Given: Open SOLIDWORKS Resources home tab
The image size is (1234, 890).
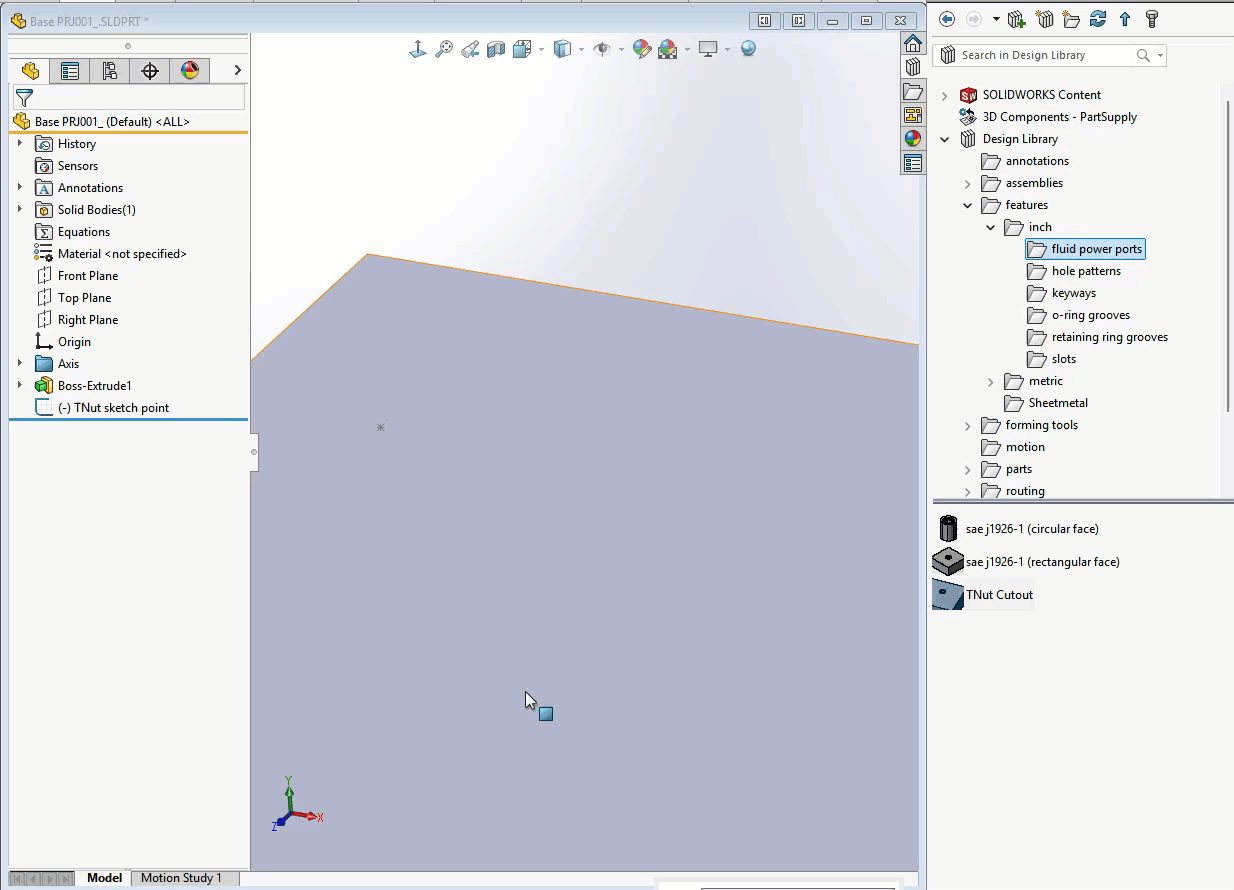Looking at the screenshot, I should coord(913,43).
